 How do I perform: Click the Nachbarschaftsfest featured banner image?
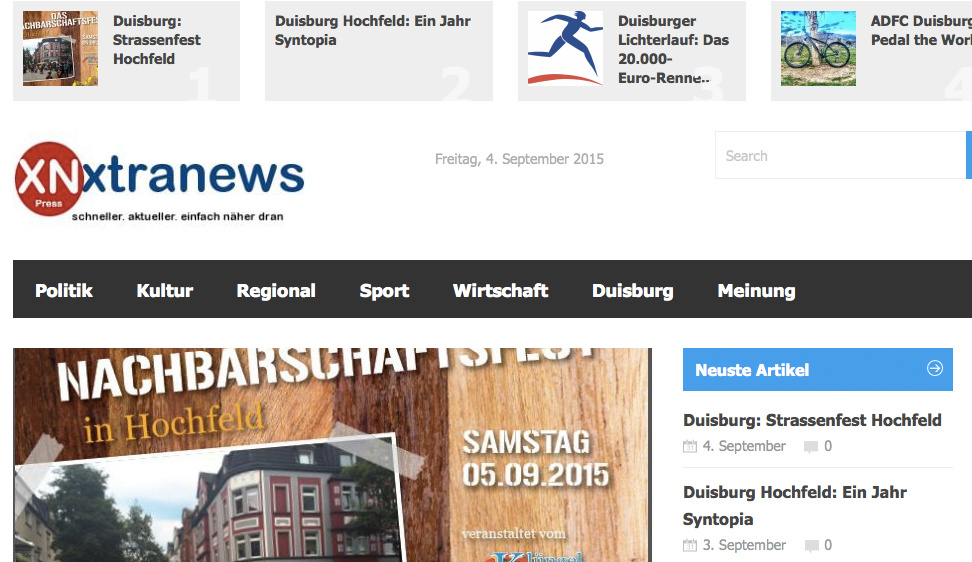coord(332,455)
